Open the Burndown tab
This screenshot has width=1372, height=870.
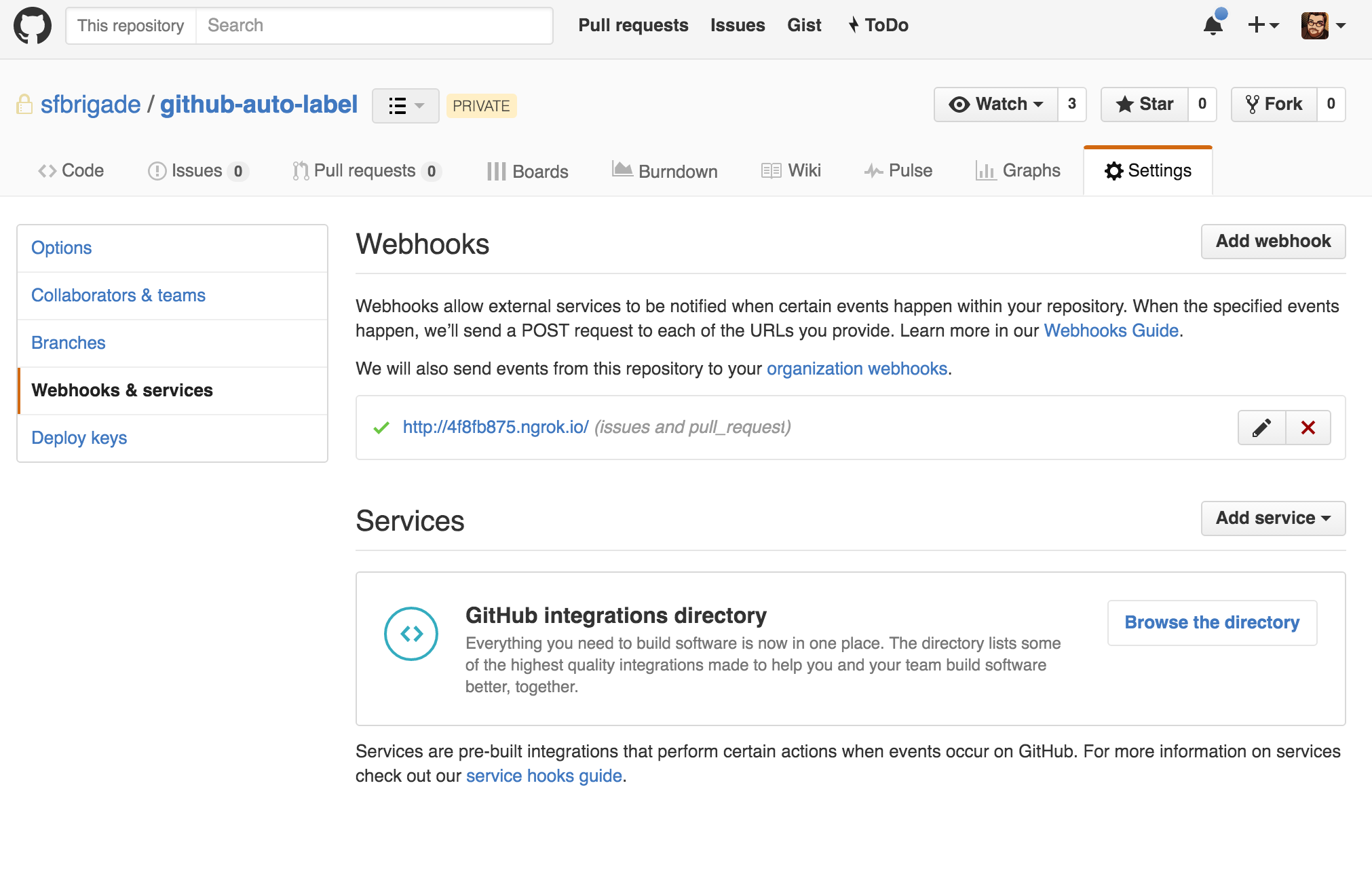(x=664, y=171)
